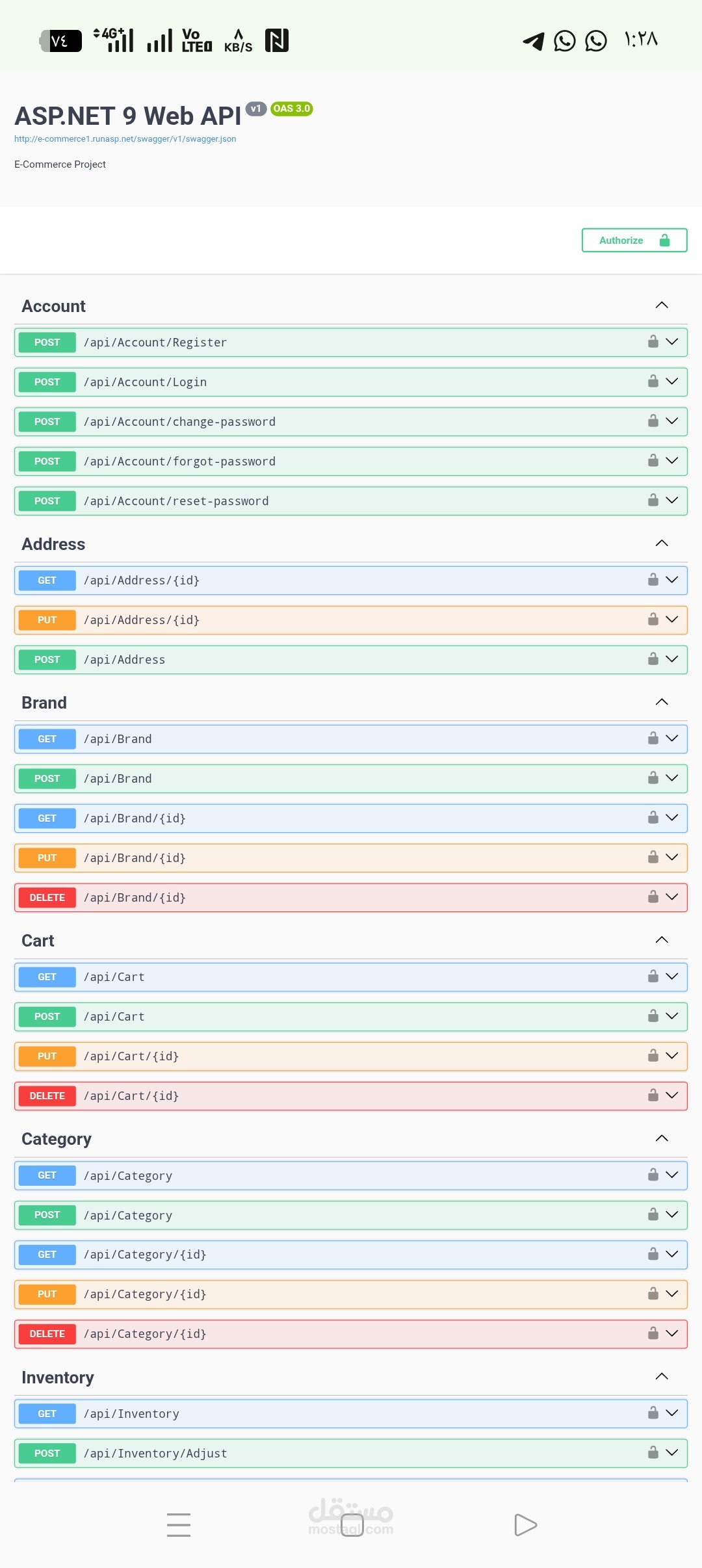Click lock icon on GET /api/Category
This screenshot has width=702, height=1568.
(653, 1174)
